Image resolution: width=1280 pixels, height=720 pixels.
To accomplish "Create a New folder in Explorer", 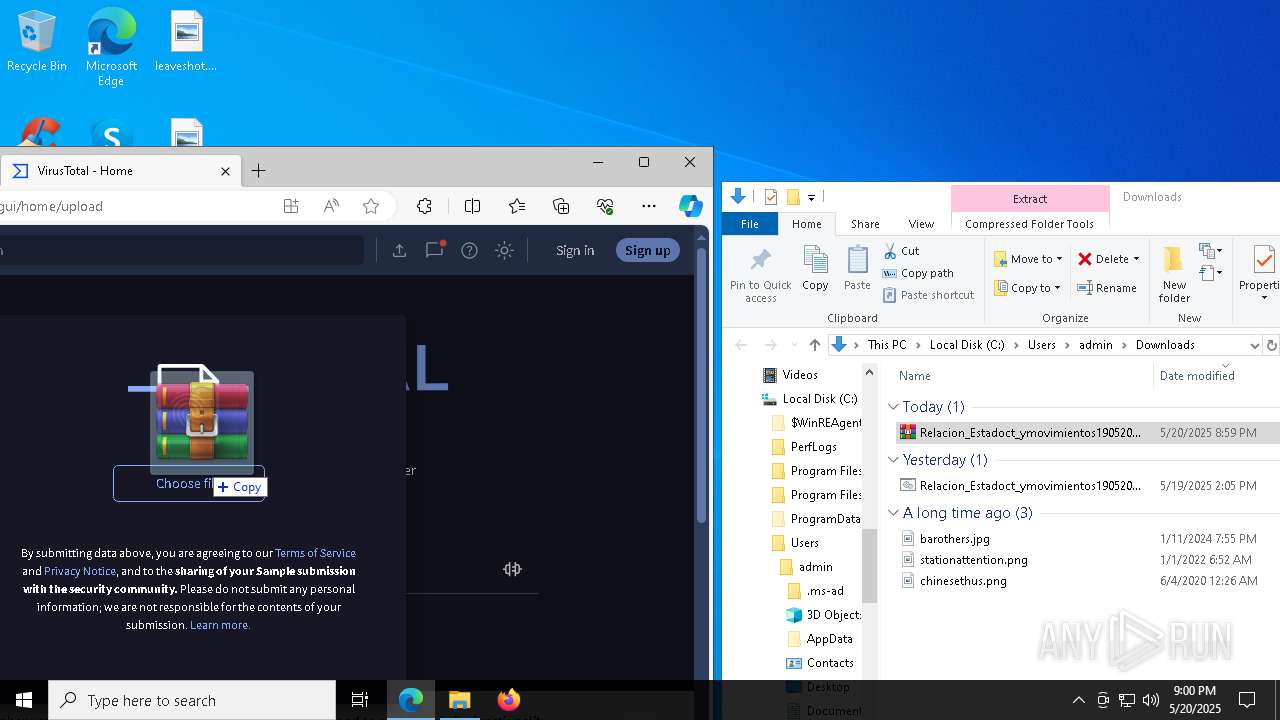I will click(1174, 274).
